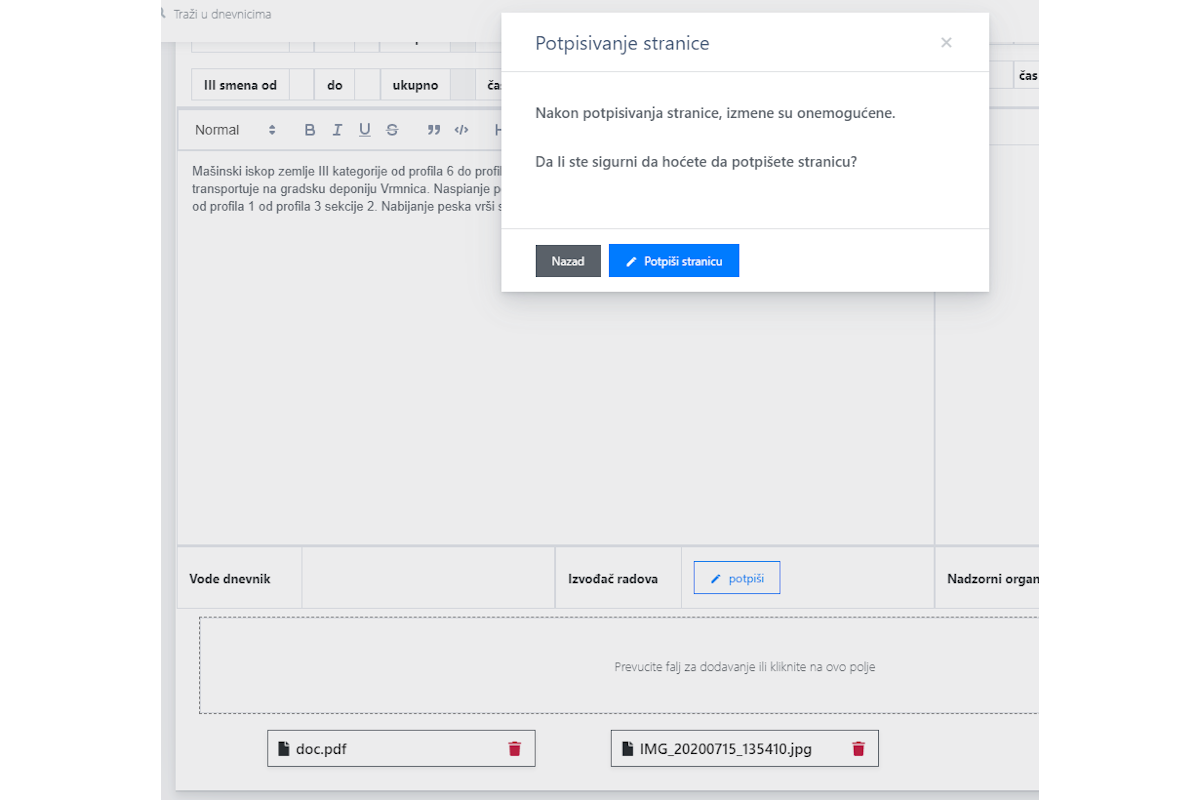
Task: Apply underline formatting in the editor
Action: 364,130
